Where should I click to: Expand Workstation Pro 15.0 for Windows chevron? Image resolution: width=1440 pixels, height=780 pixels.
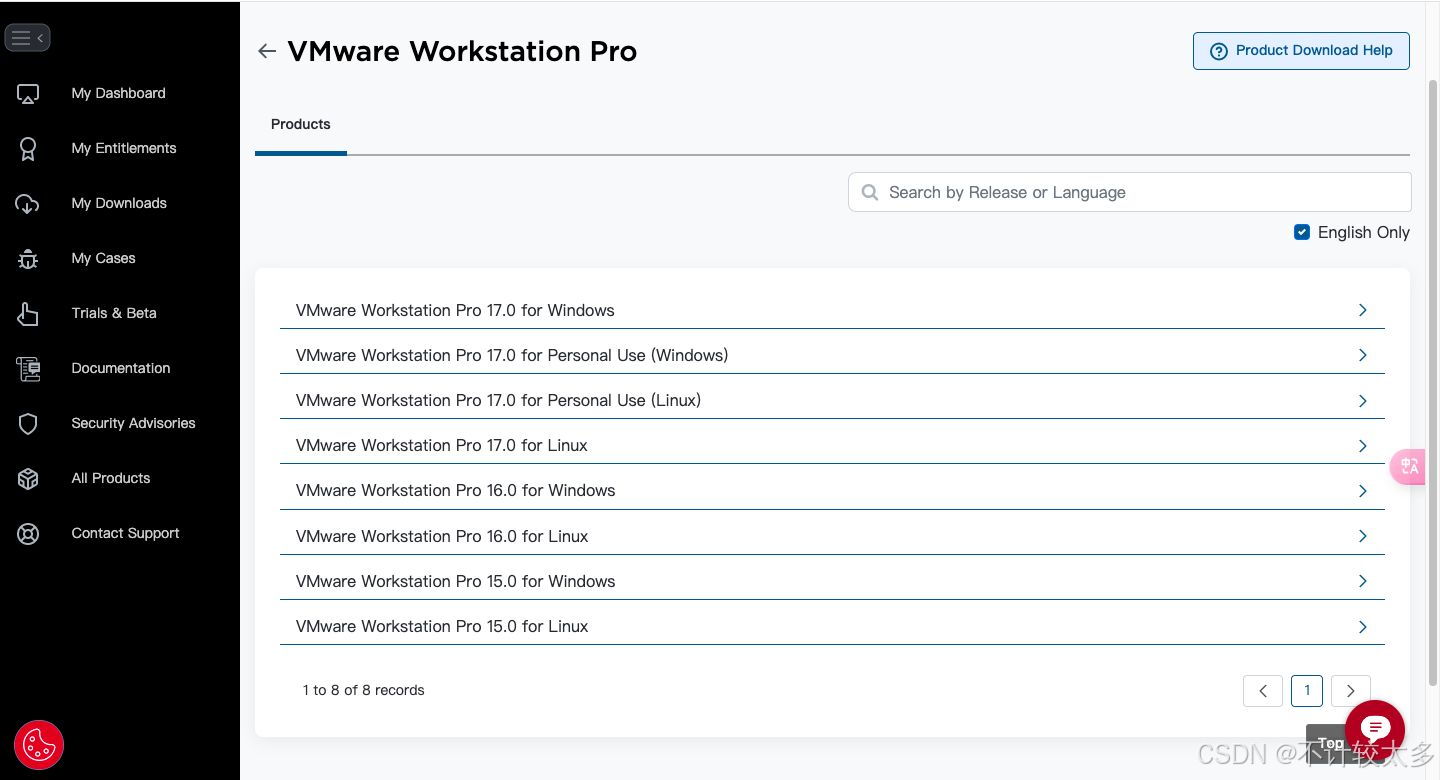pos(1362,581)
